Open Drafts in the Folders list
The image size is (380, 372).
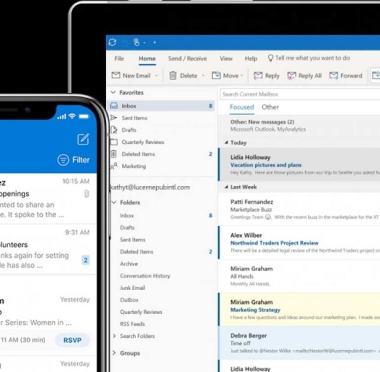click(127, 228)
